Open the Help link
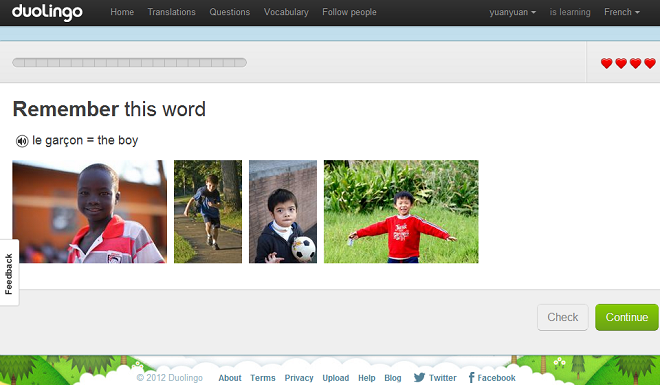Screen dimensions: 660x385 click(367, 378)
